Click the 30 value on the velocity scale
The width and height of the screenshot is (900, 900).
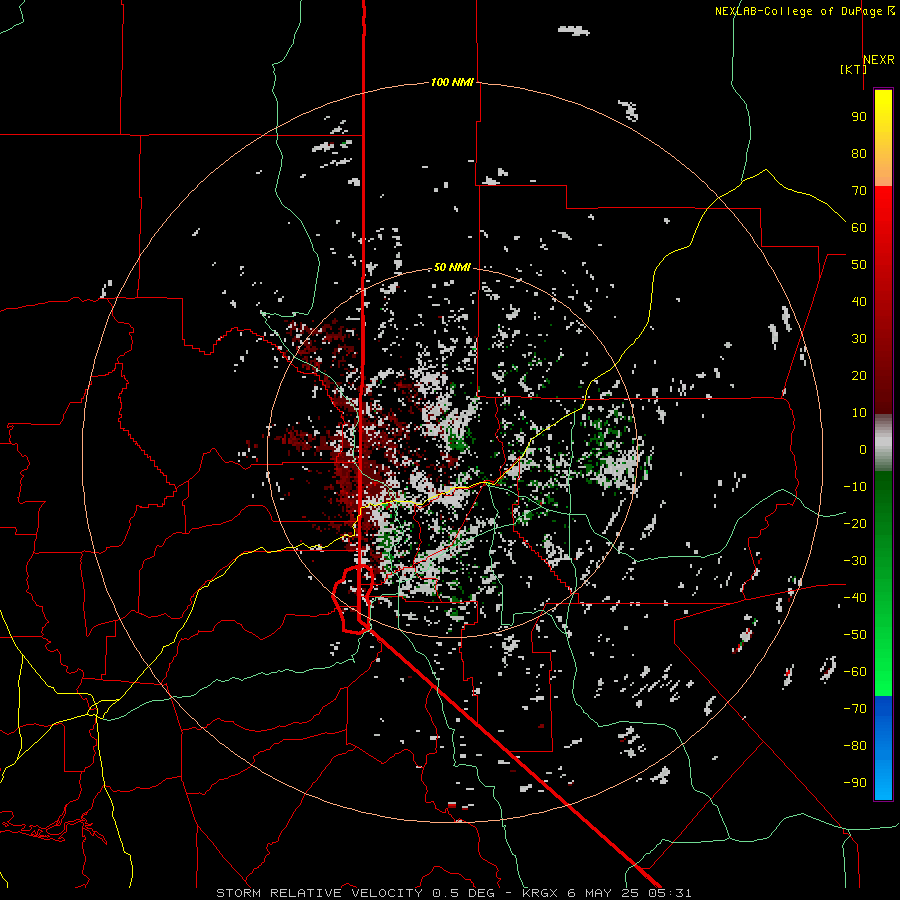[859, 339]
